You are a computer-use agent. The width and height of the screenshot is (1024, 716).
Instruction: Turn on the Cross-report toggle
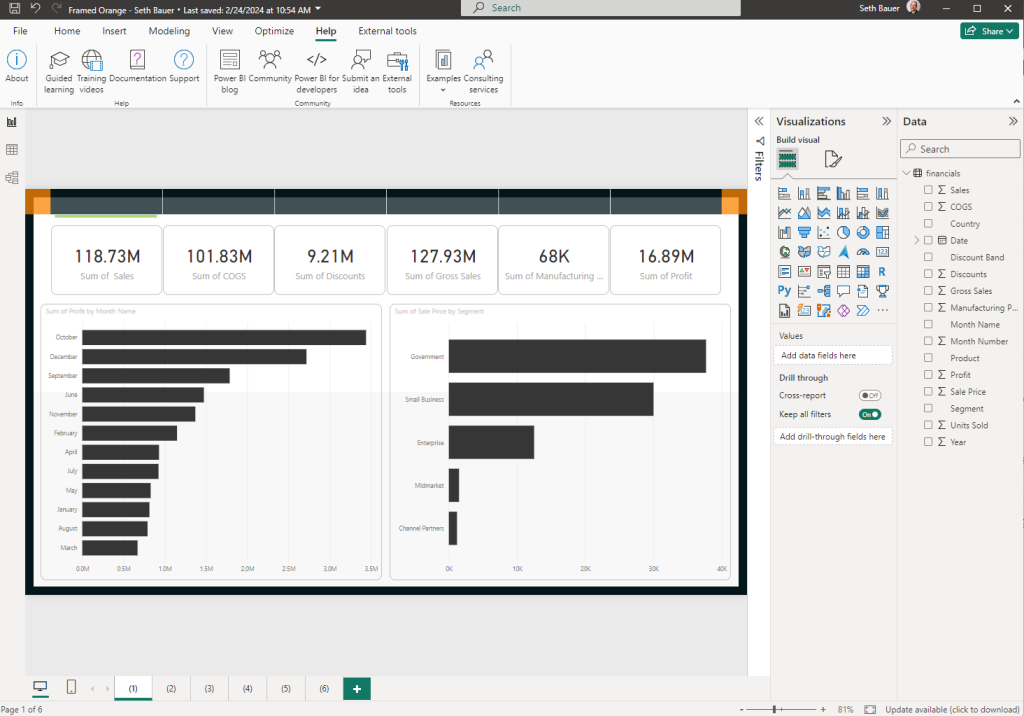click(870, 395)
